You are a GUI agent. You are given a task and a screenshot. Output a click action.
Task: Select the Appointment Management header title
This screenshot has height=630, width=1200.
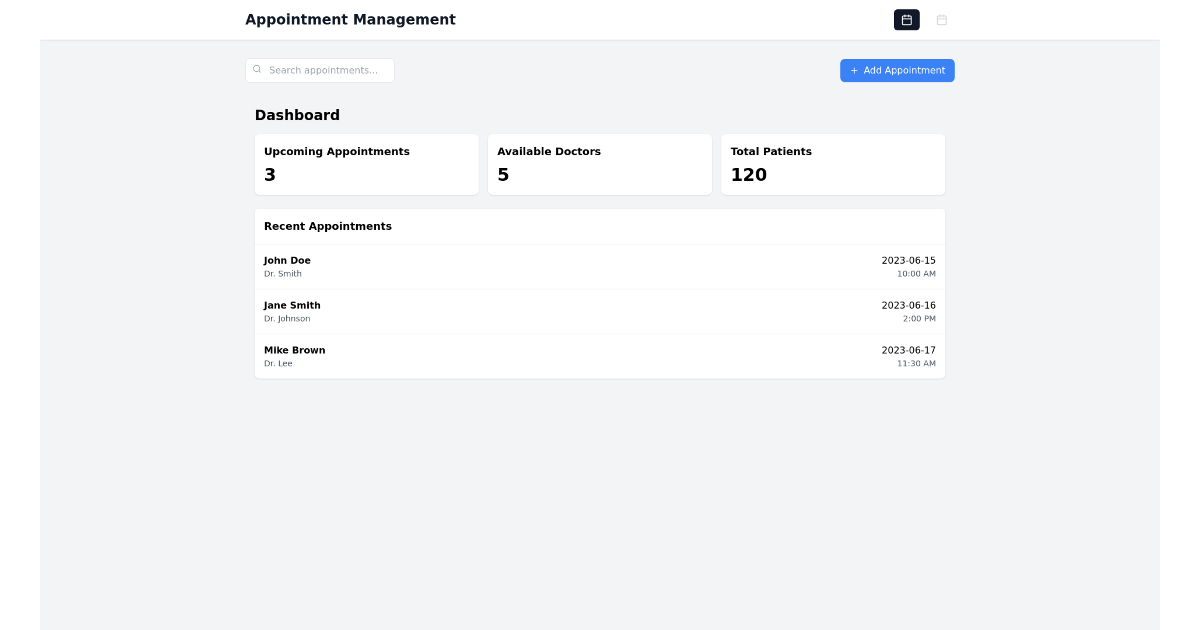[x=350, y=19]
